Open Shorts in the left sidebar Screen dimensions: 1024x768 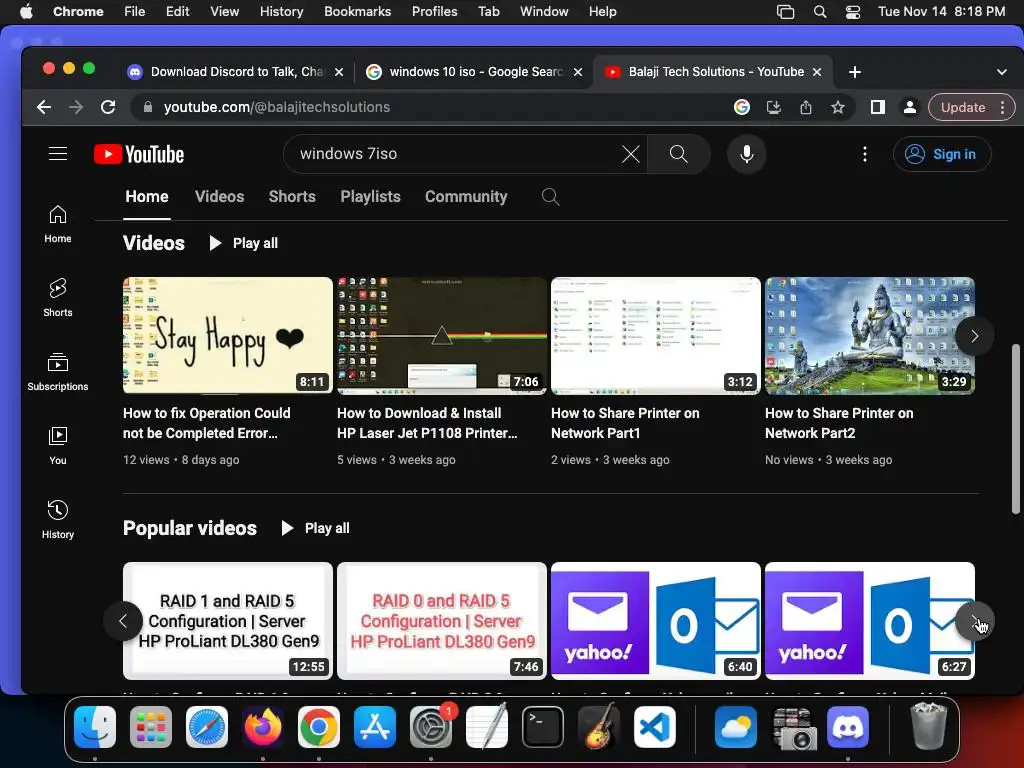(x=58, y=298)
